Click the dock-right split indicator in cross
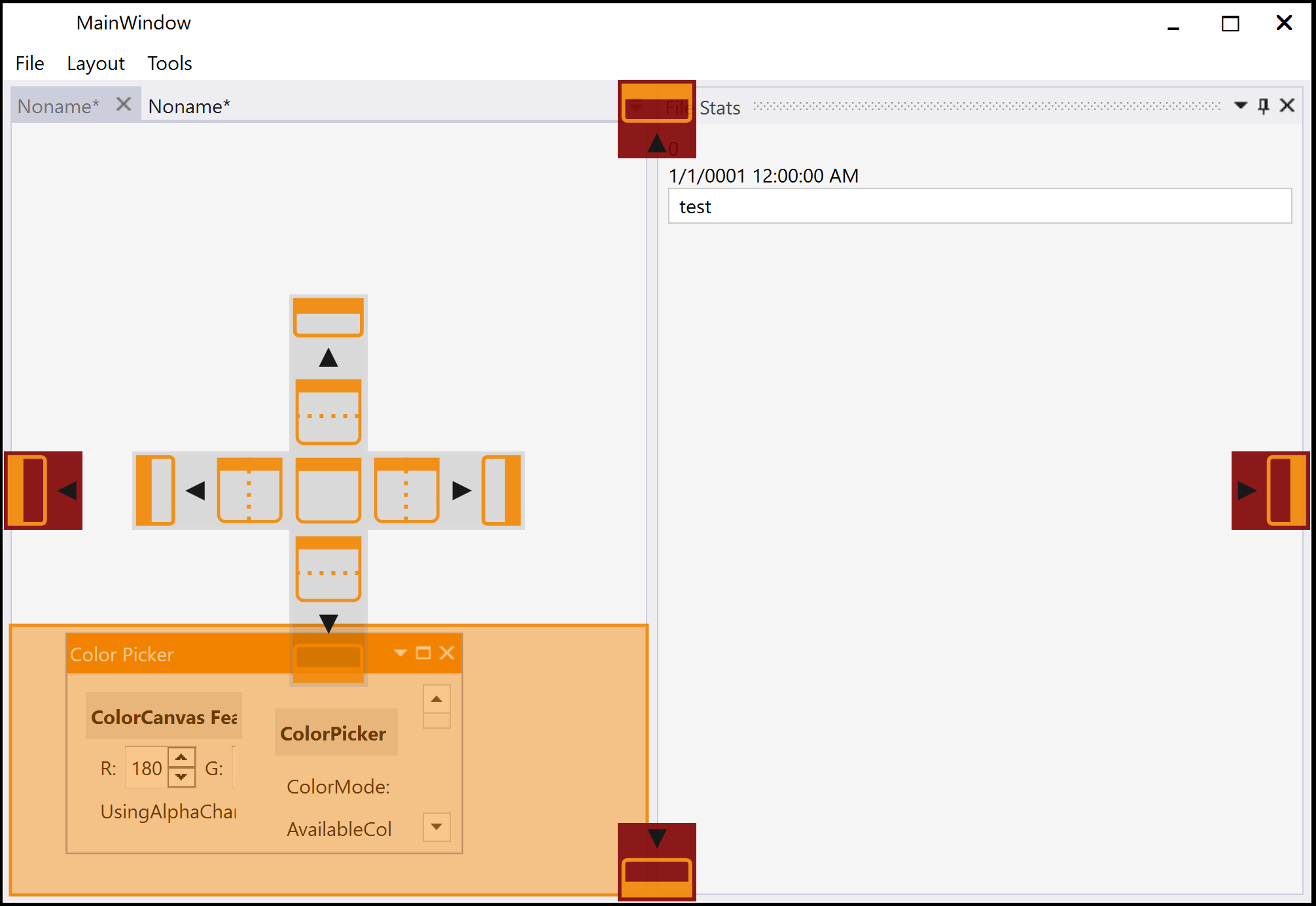 click(x=406, y=490)
